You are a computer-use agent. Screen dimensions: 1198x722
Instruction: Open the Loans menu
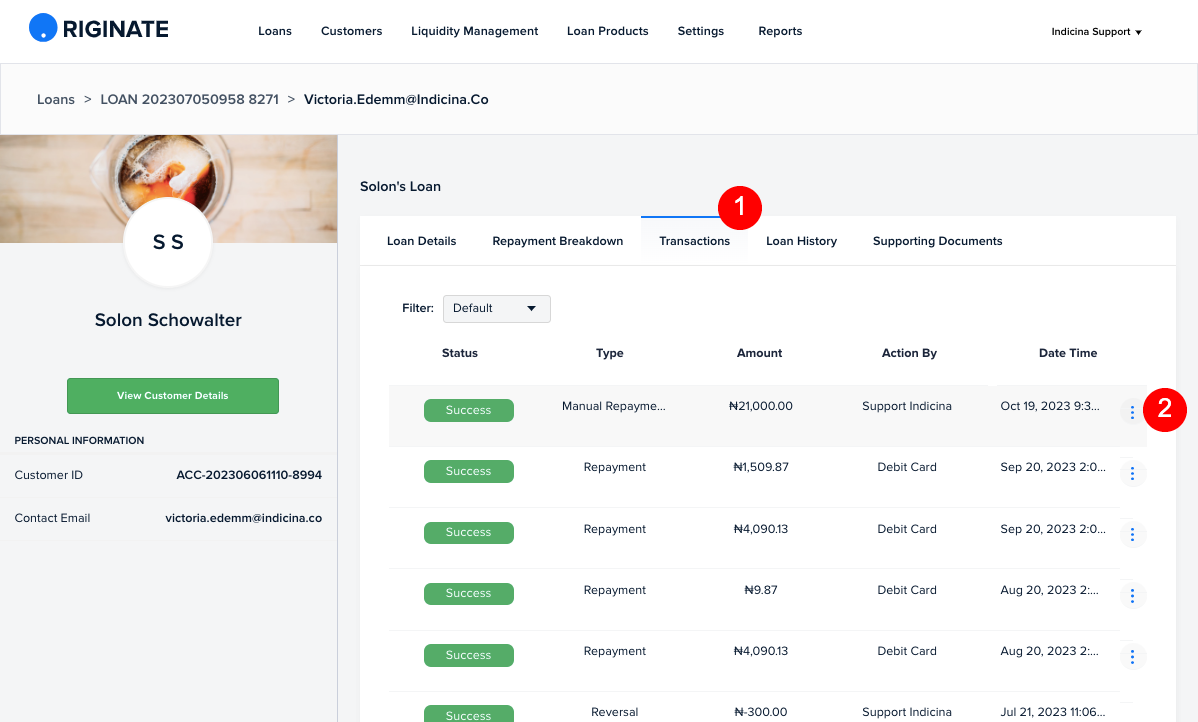275,31
